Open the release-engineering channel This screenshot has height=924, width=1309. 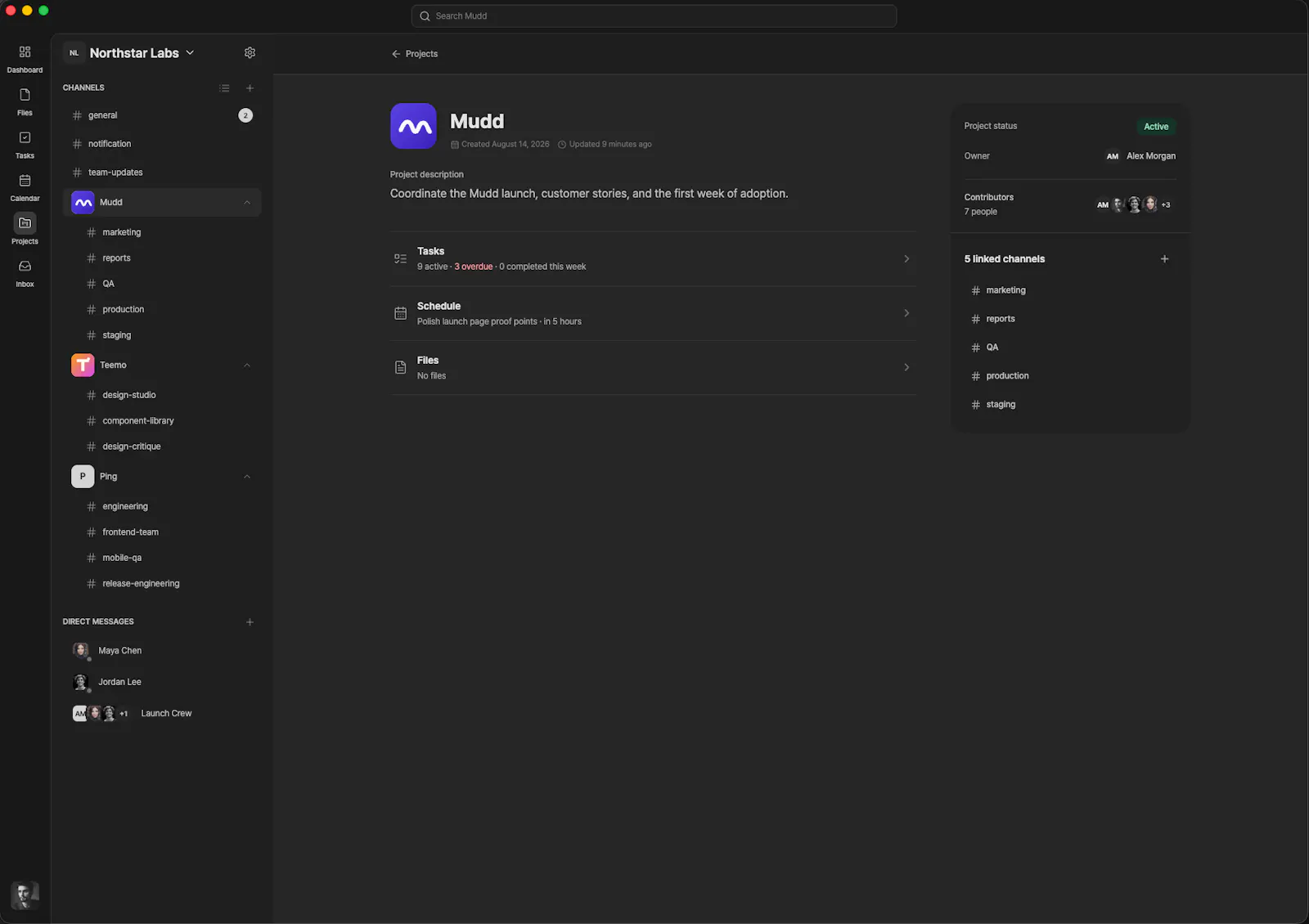pos(169,584)
